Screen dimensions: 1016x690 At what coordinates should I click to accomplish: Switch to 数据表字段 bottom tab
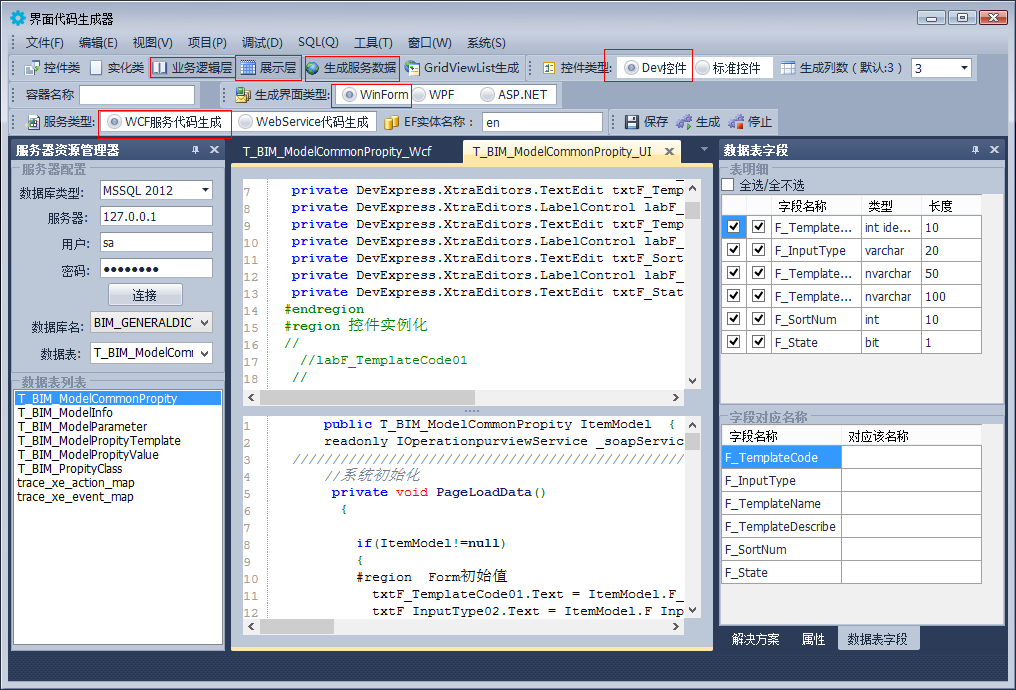[x=877, y=639]
